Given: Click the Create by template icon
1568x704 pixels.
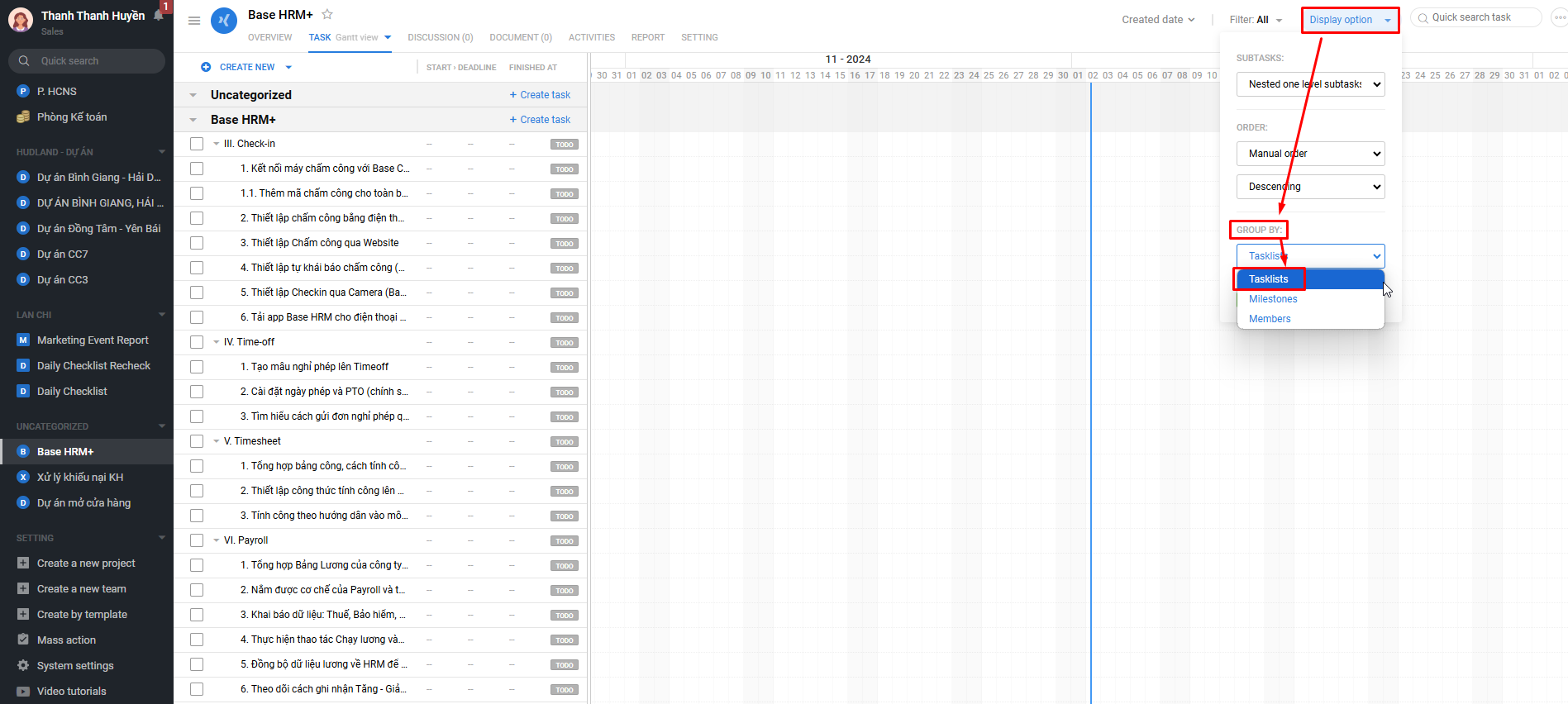Looking at the screenshot, I should coord(23,614).
